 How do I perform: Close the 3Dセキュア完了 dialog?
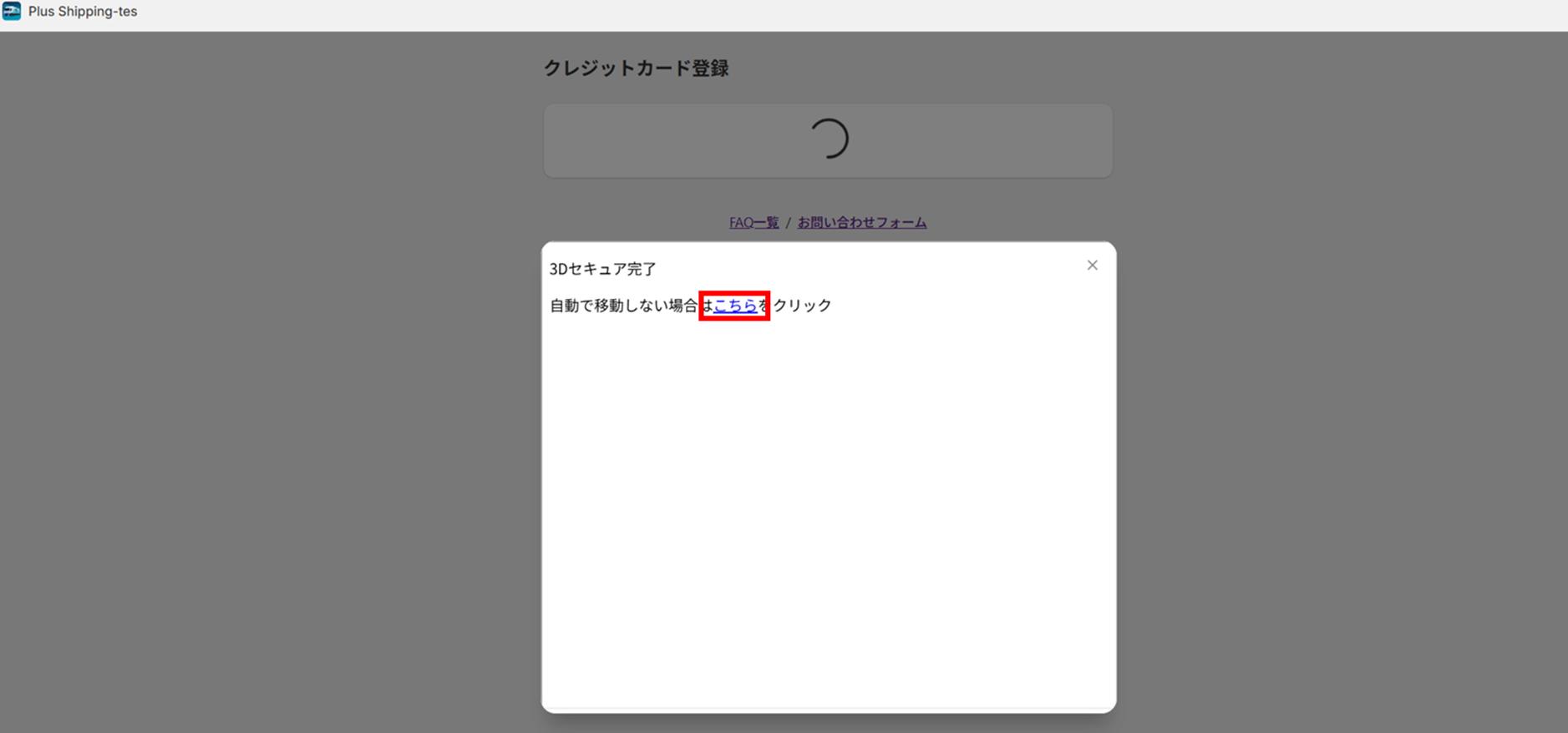pos(1092,265)
